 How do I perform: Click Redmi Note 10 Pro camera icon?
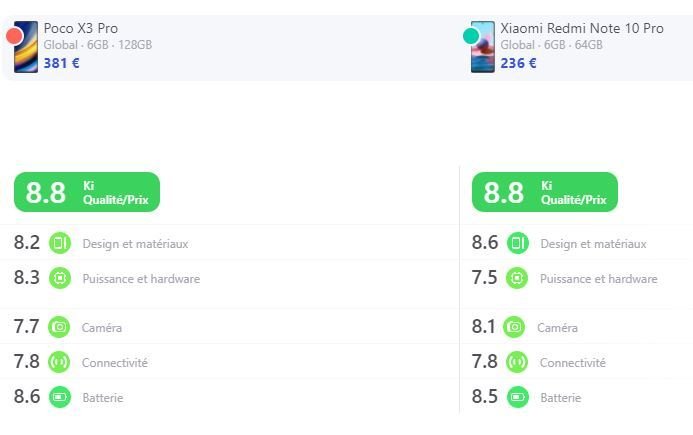(x=514, y=327)
